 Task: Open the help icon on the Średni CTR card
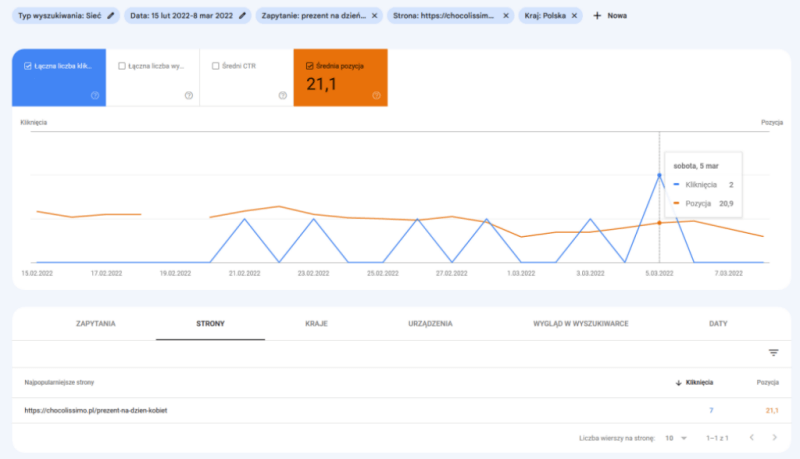(282, 95)
